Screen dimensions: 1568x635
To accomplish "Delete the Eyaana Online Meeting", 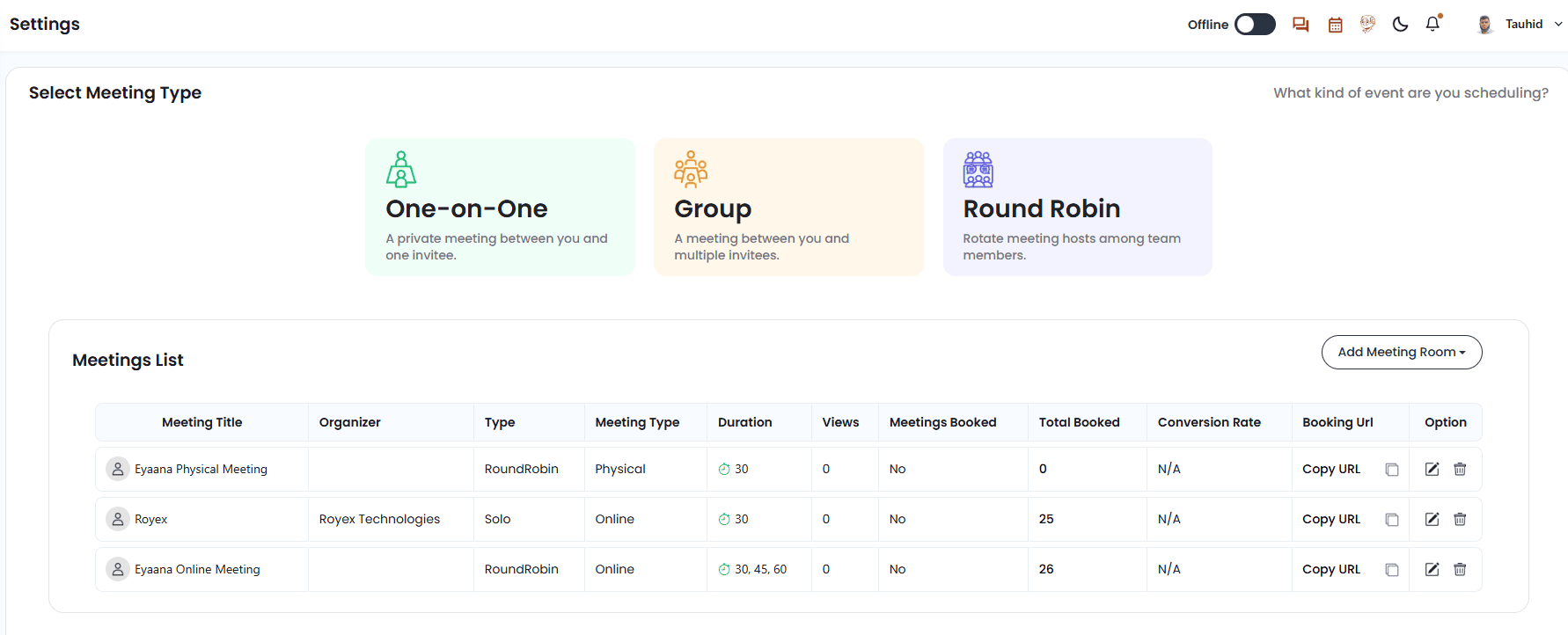I will [x=1460, y=569].
